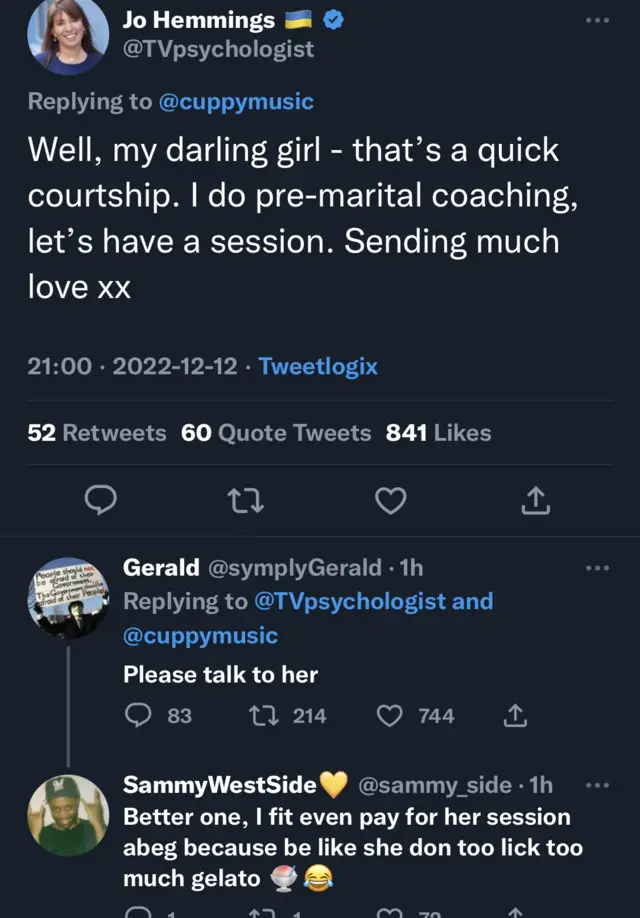Open more options for Jo Hemmings' tweet
Image resolution: width=640 pixels, height=918 pixels.
coord(597,20)
